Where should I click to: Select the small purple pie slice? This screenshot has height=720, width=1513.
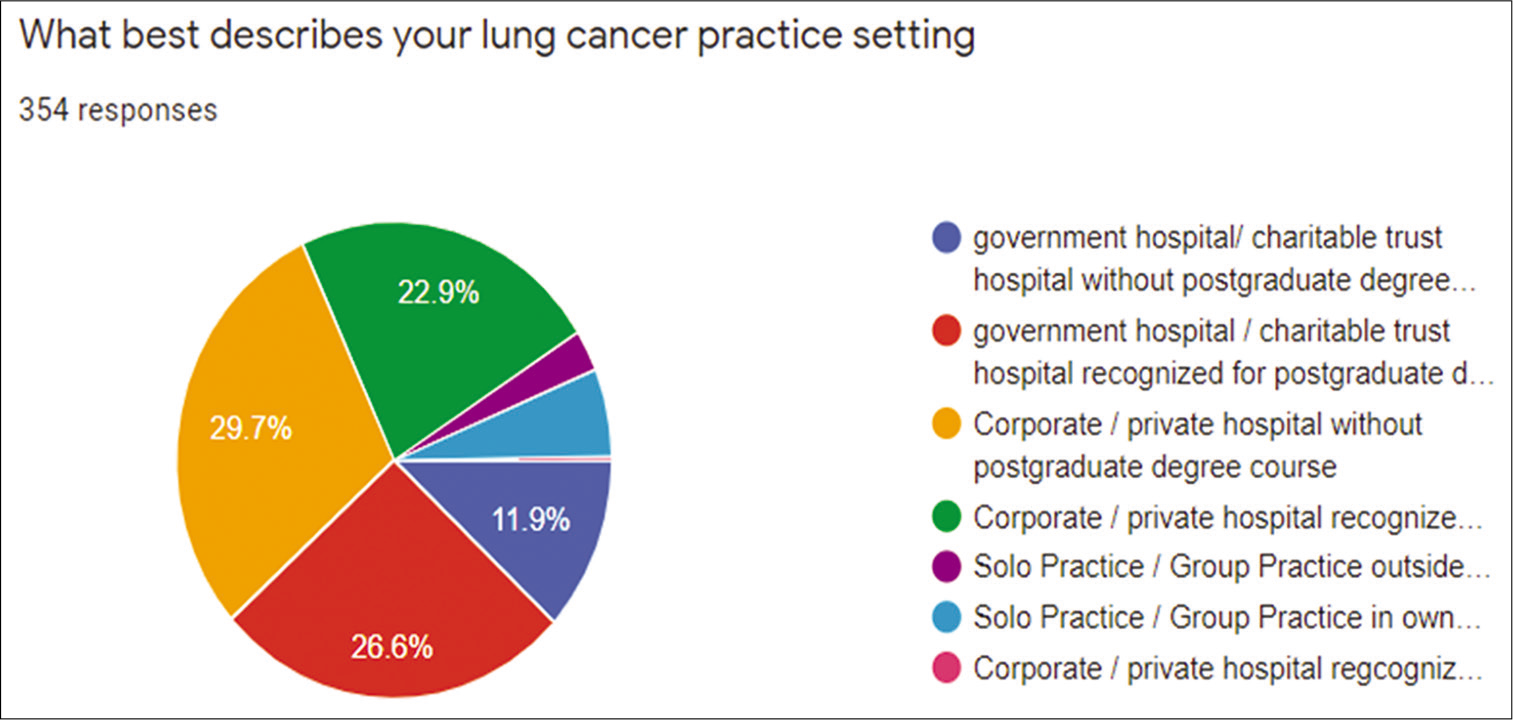pos(570,361)
